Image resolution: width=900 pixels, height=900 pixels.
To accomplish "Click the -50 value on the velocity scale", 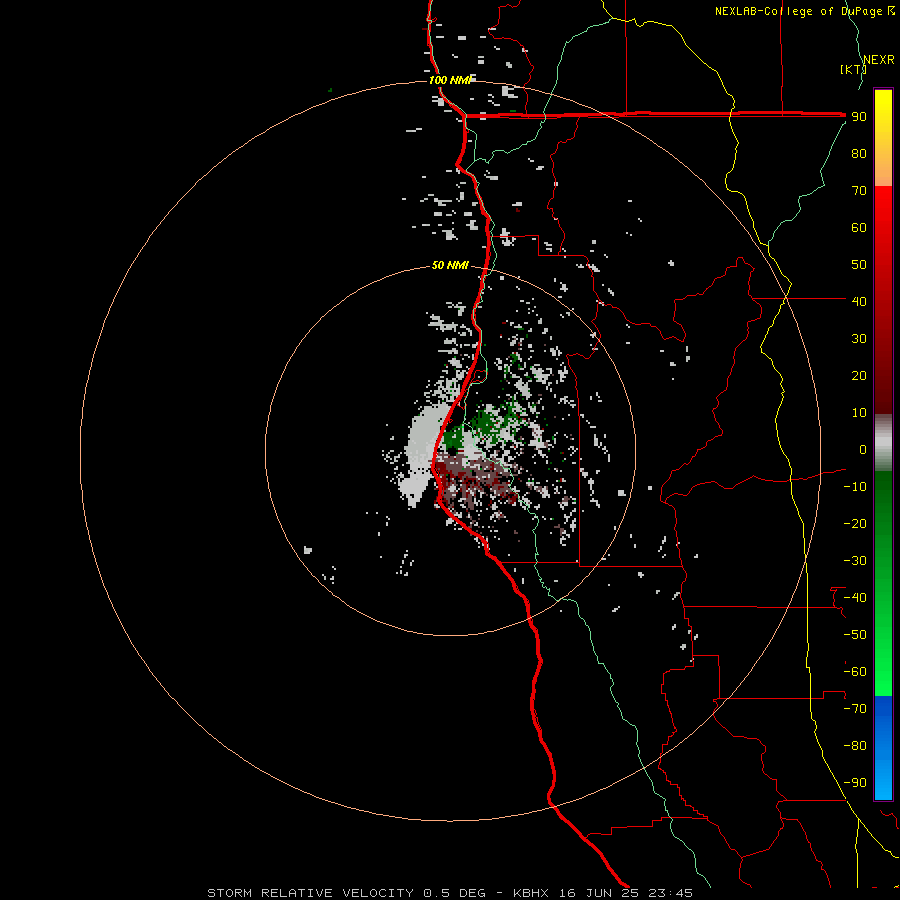I will pyautogui.click(x=855, y=635).
